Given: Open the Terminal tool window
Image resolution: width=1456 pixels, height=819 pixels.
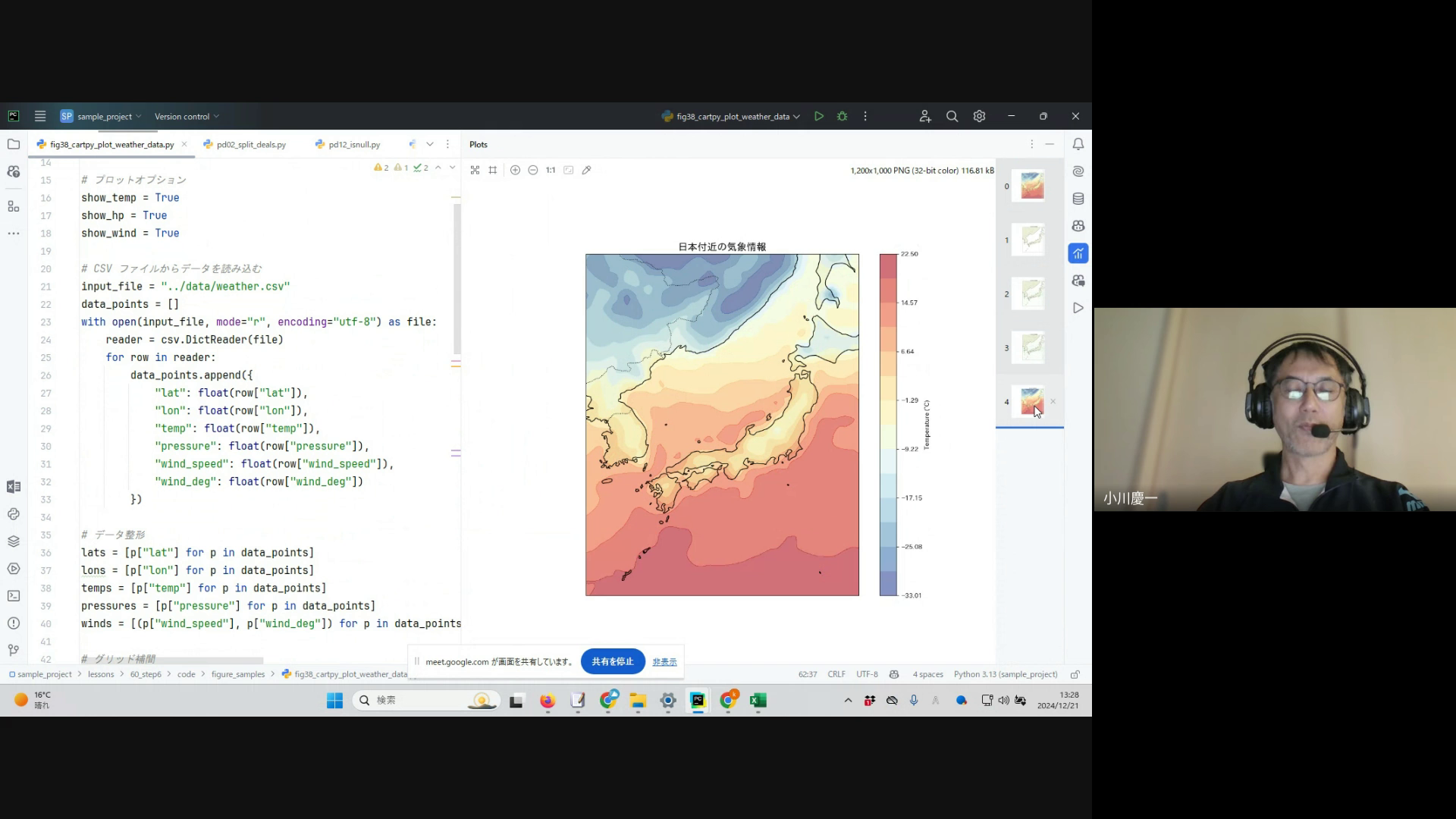Looking at the screenshot, I should [x=13, y=596].
